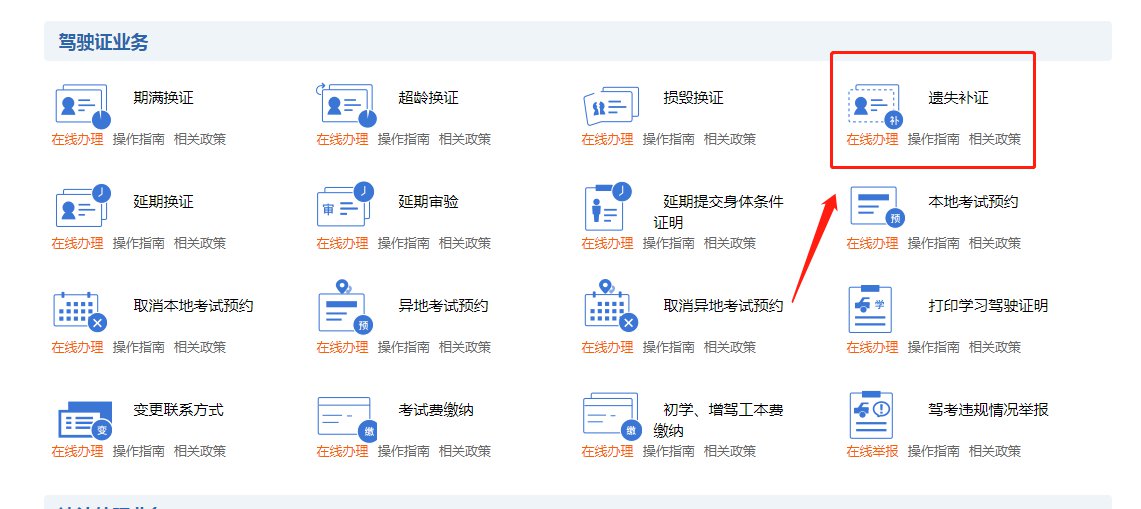Open 相关政策 under 损毁换证
This screenshot has height=509, width=1141.
coord(730,139)
